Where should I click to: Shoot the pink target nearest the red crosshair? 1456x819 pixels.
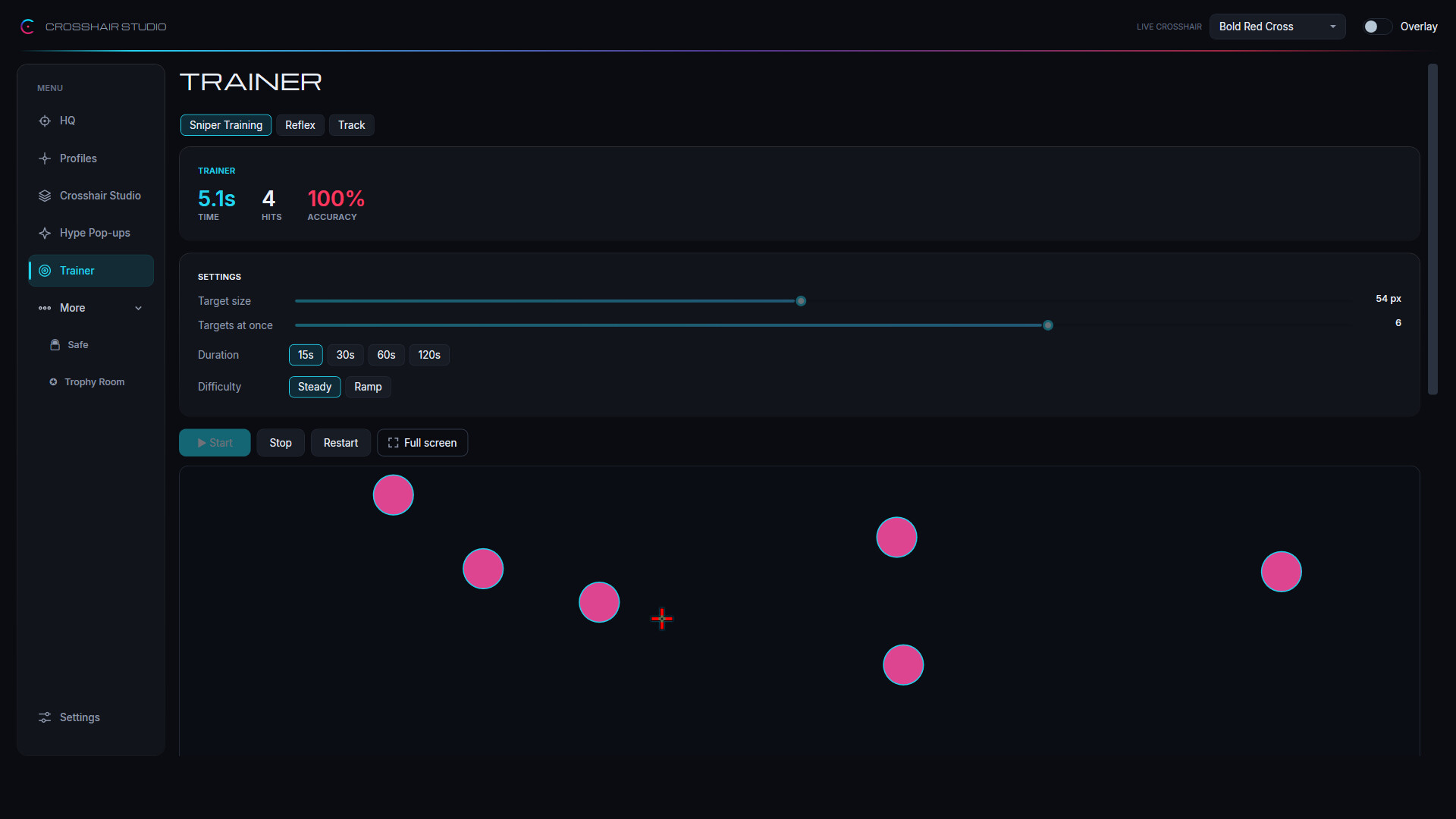click(599, 602)
